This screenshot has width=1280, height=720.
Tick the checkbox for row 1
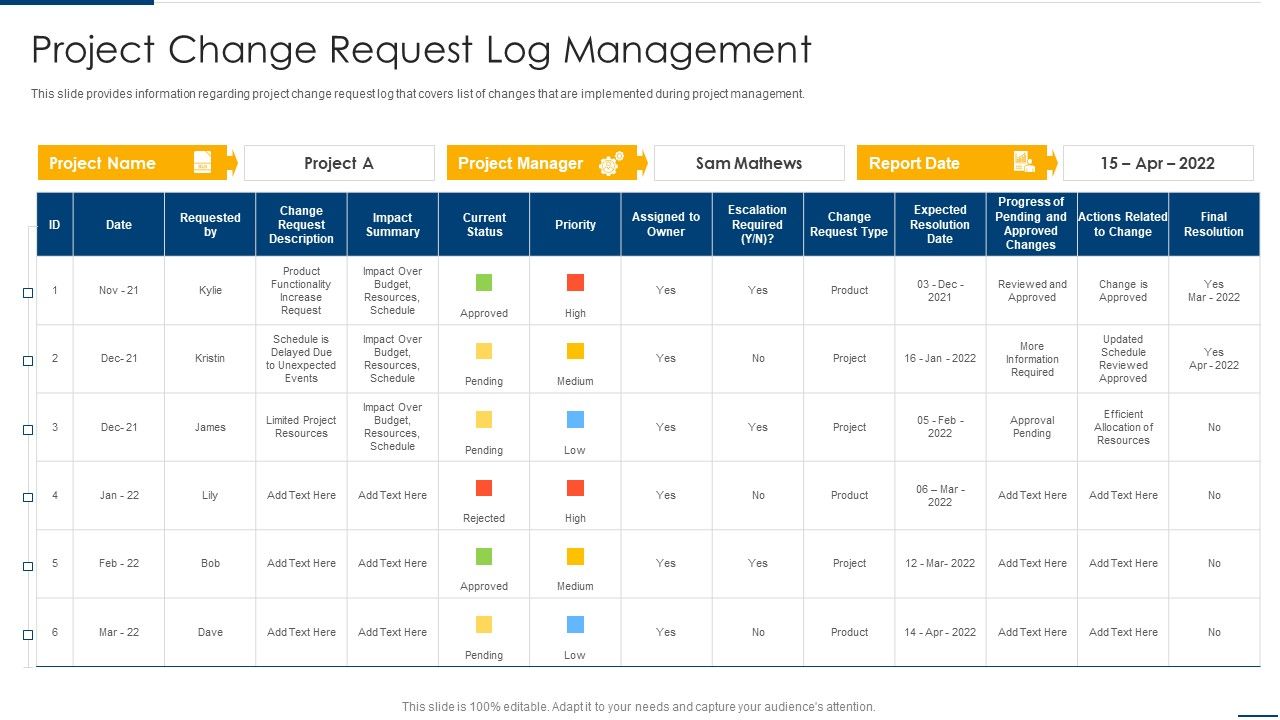(28, 293)
